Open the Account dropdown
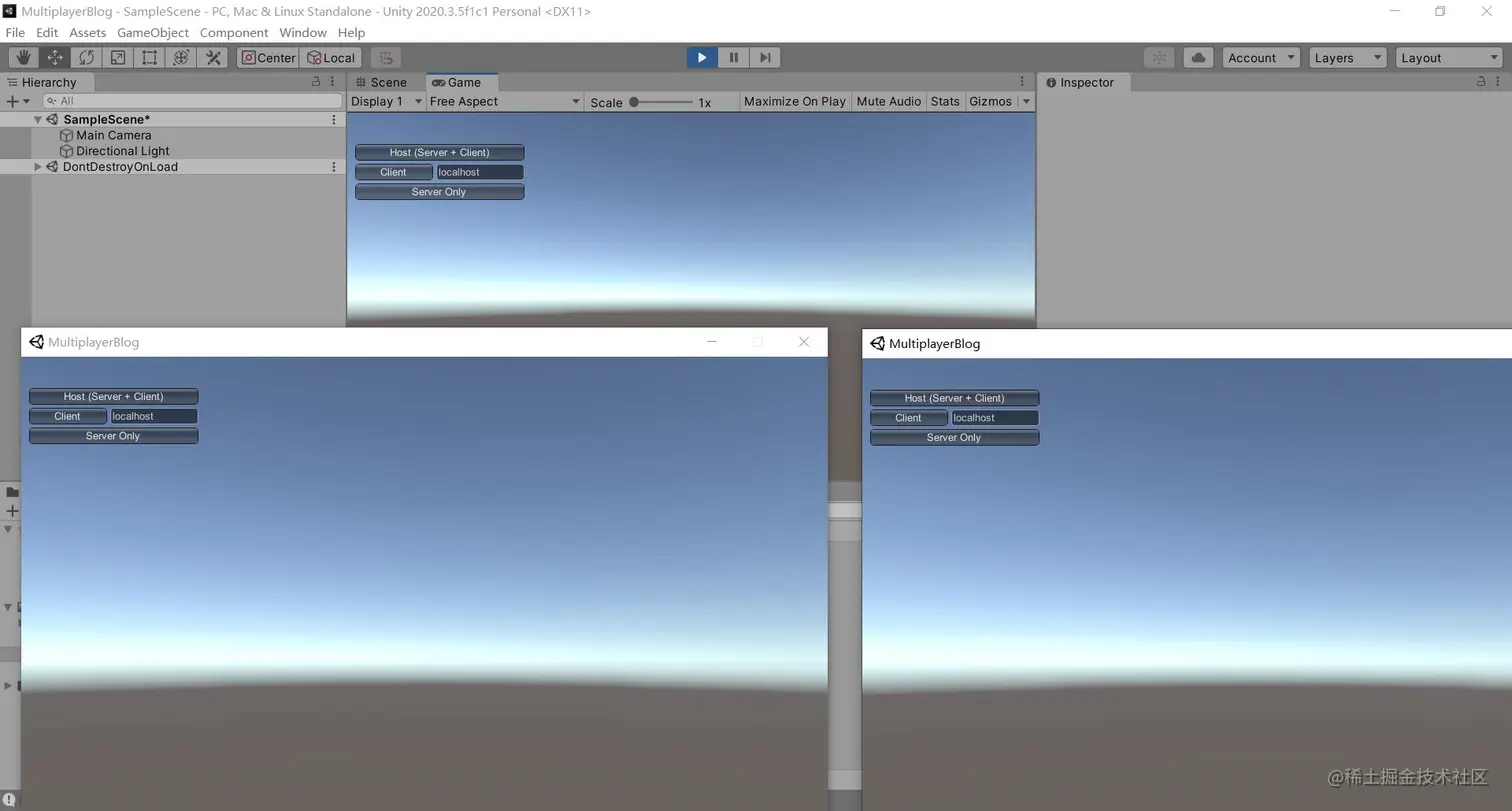This screenshot has height=811, width=1512. click(x=1261, y=58)
